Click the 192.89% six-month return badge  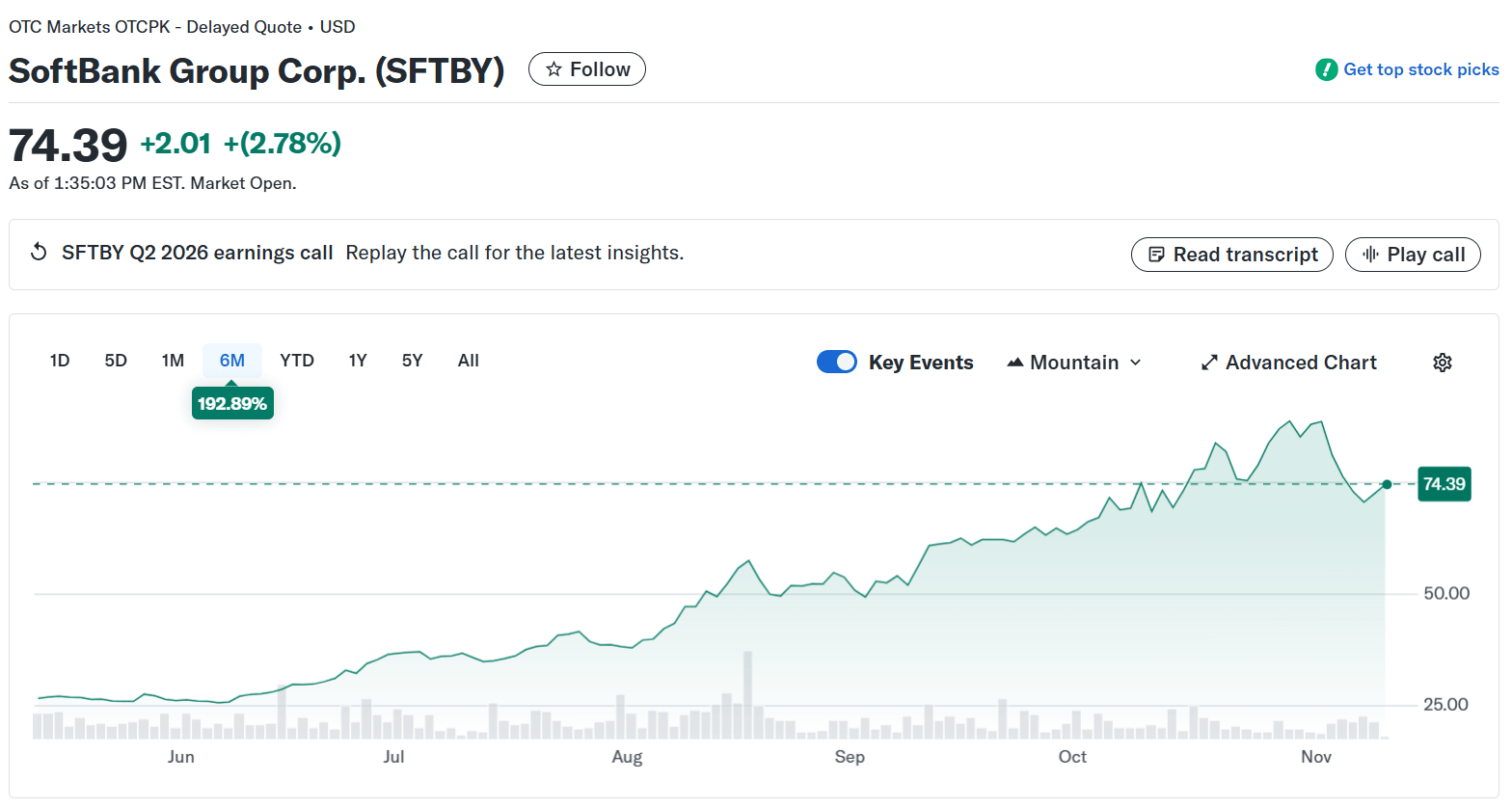232,403
